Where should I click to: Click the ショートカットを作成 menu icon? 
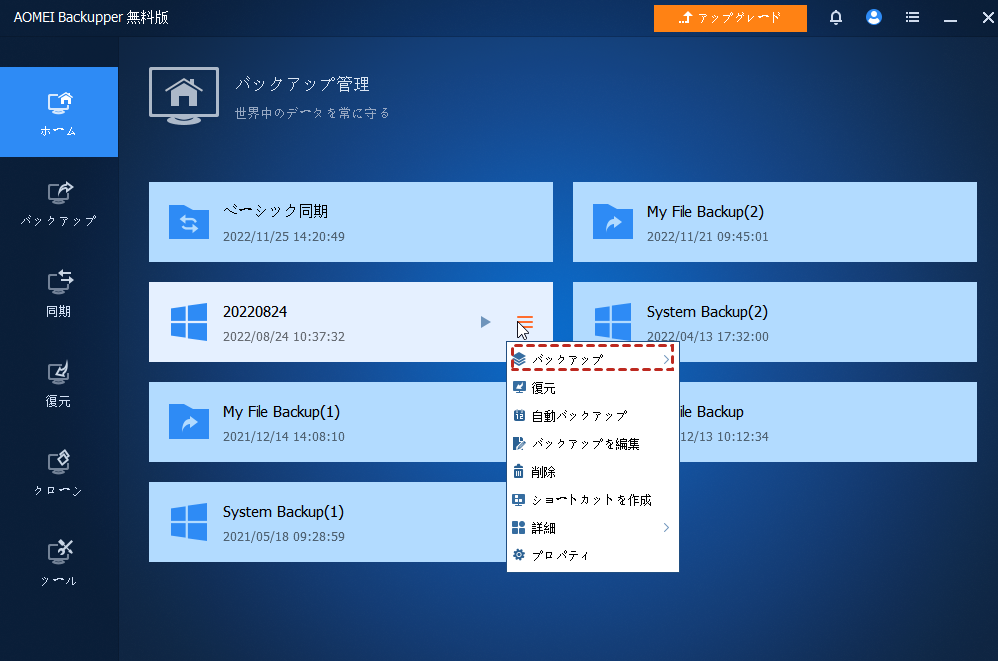[519, 499]
